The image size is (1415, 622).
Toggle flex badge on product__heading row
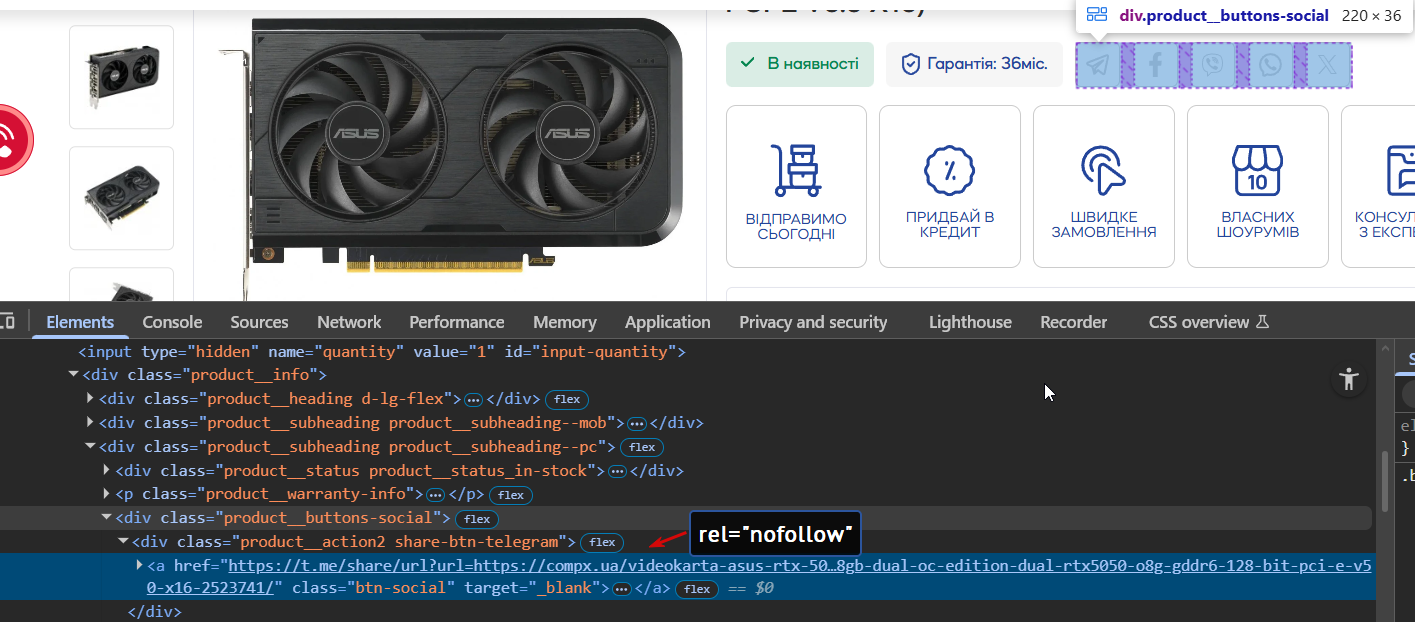pyautogui.click(x=567, y=399)
